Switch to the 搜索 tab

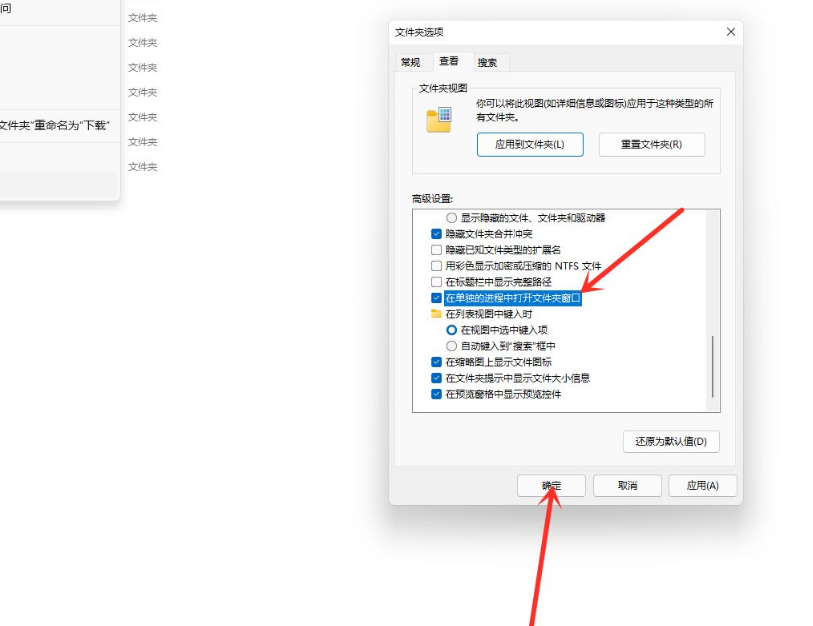point(488,61)
